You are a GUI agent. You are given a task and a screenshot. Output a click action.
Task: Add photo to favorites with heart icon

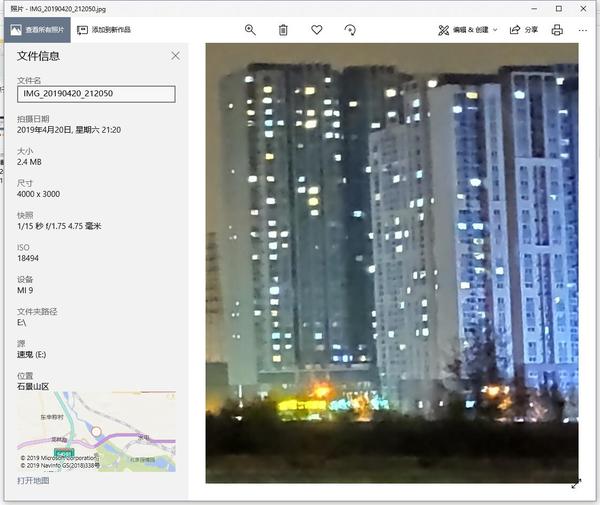coord(317,29)
